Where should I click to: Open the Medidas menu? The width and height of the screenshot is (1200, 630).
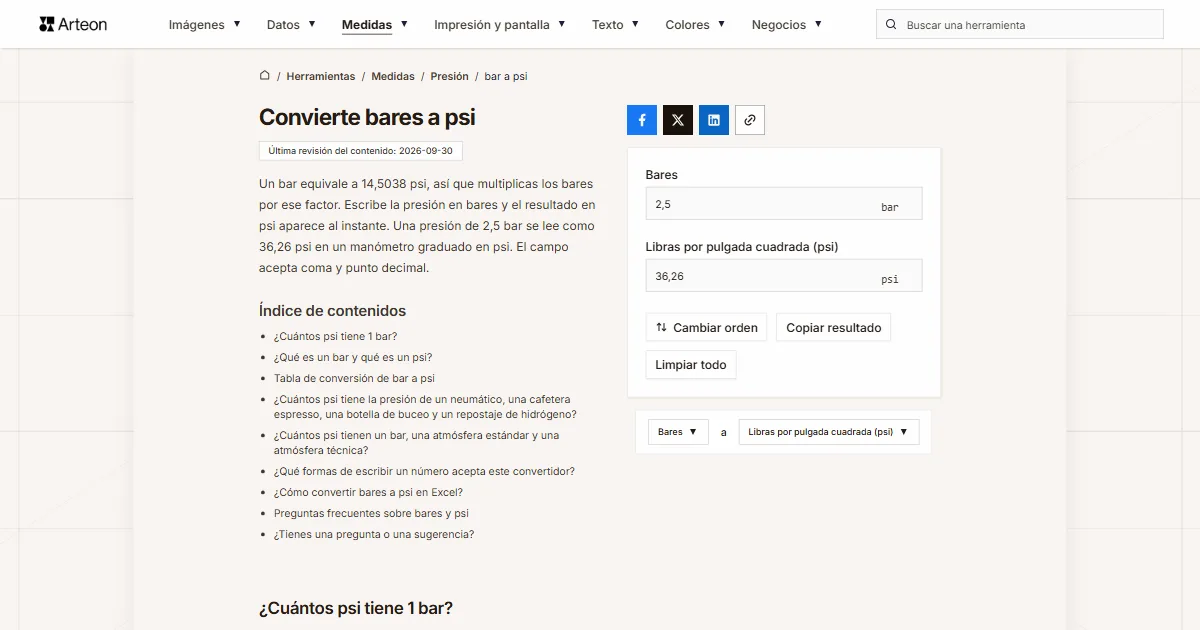click(x=375, y=25)
